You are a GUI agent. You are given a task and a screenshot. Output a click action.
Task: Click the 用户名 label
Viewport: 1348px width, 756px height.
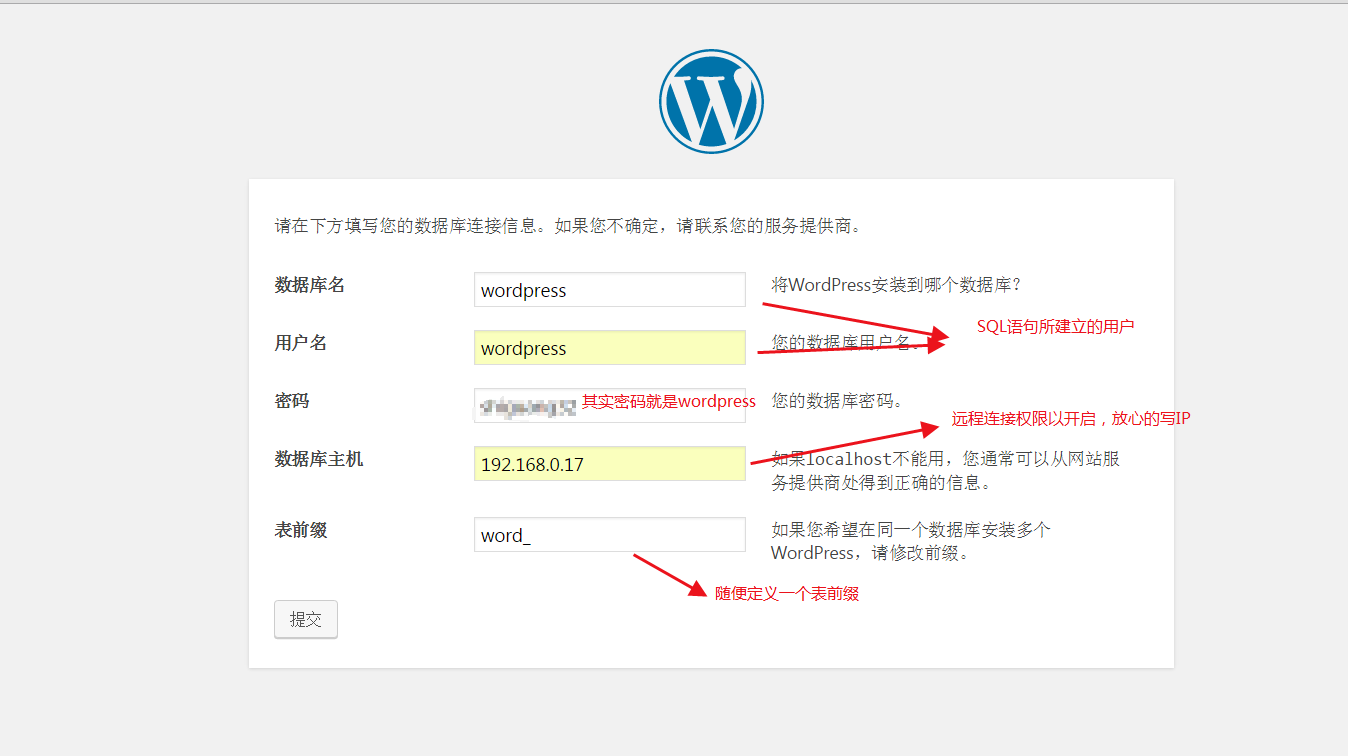click(x=301, y=343)
